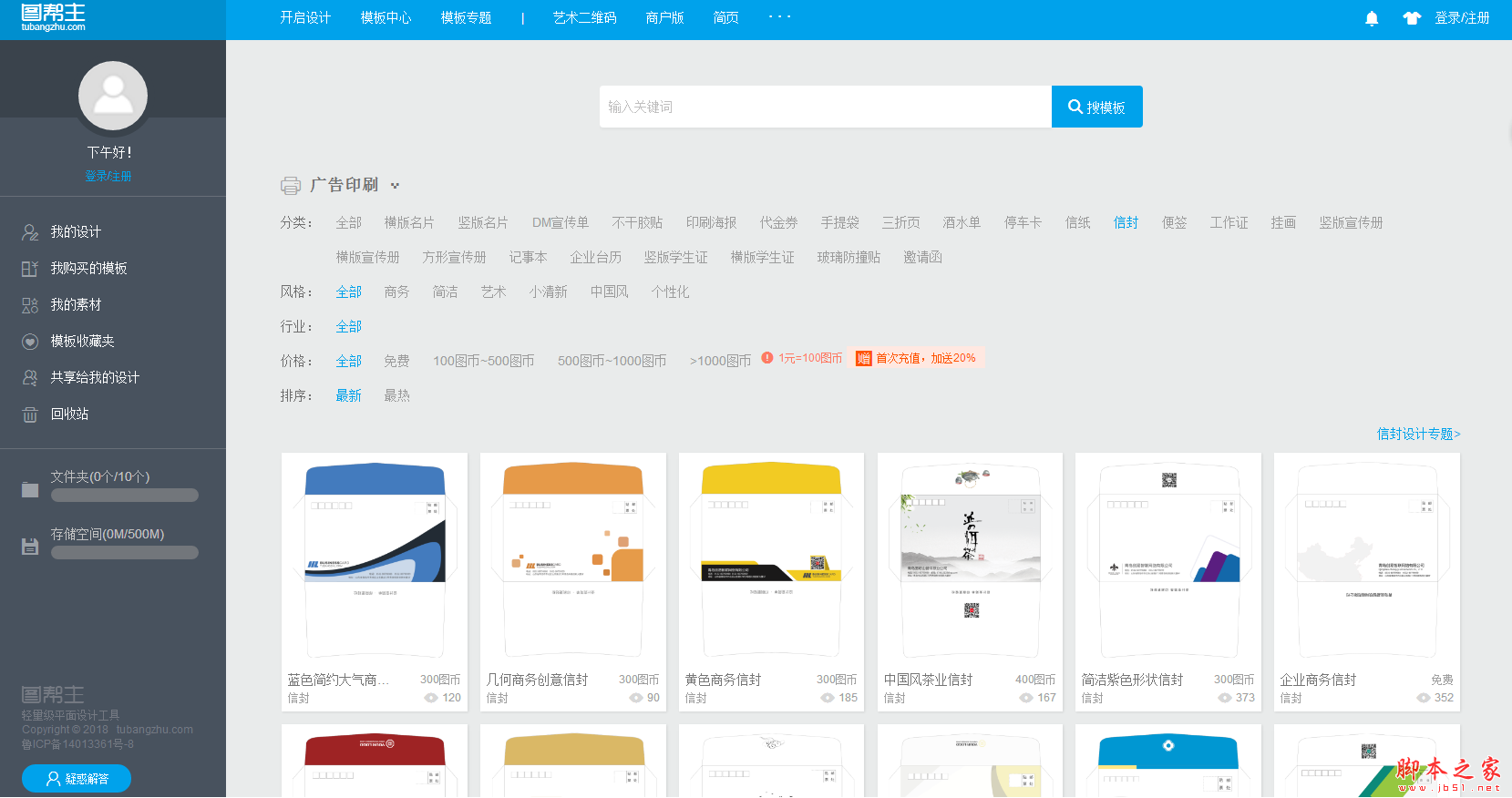Select the 竖版名片 category filter
This screenshot has height=798, width=1512.
[483, 223]
